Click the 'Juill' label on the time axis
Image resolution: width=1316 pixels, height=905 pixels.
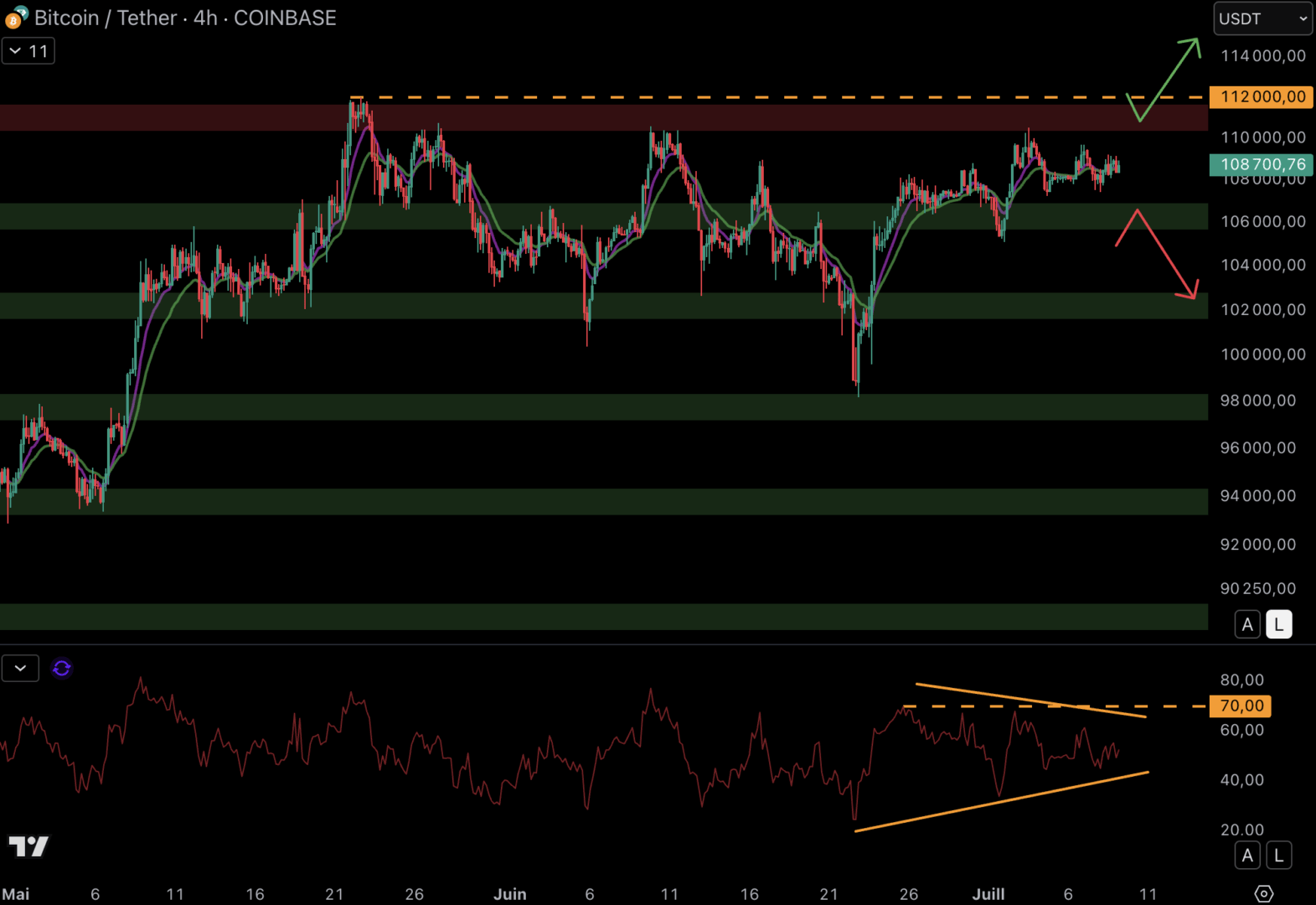point(988,894)
